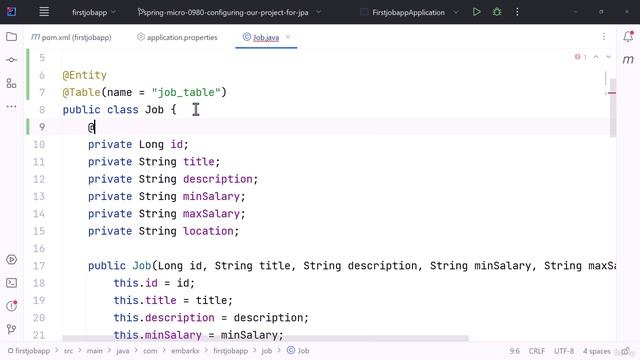Open the Structure tool window
Viewport: 640px width, 360px height.
point(11,83)
